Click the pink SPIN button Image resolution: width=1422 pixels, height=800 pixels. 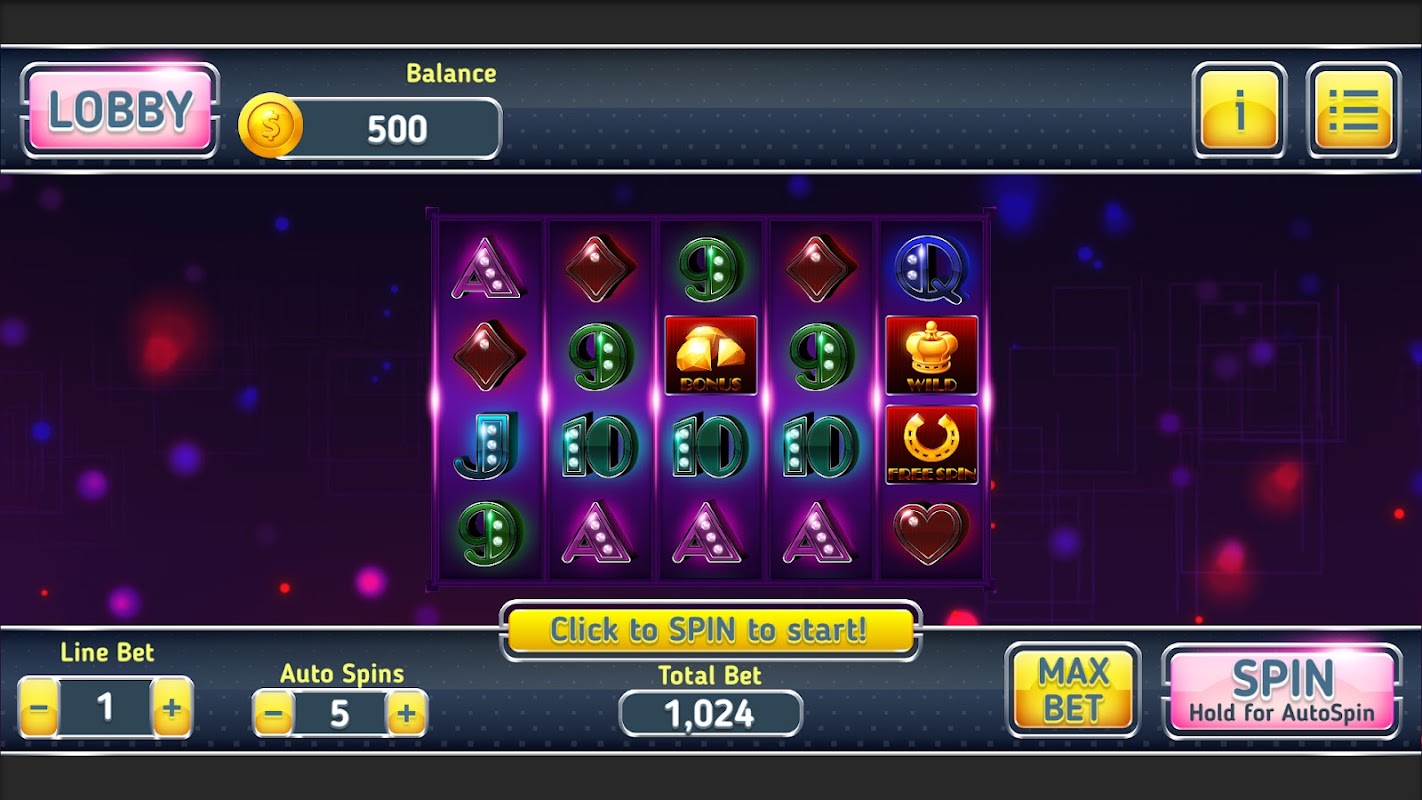pos(1281,691)
